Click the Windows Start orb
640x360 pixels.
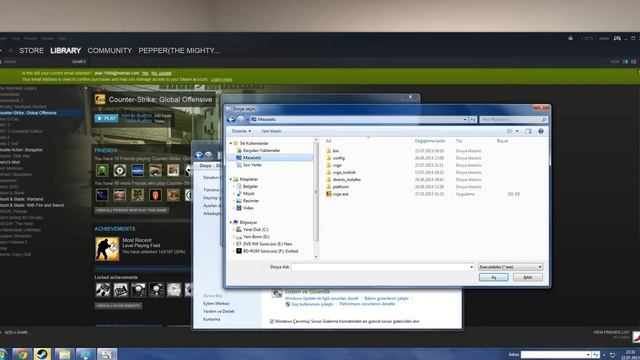(x=3, y=354)
